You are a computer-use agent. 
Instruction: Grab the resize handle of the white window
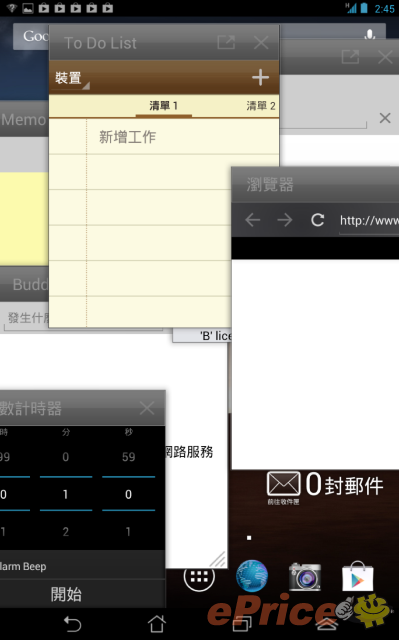click(x=218, y=559)
